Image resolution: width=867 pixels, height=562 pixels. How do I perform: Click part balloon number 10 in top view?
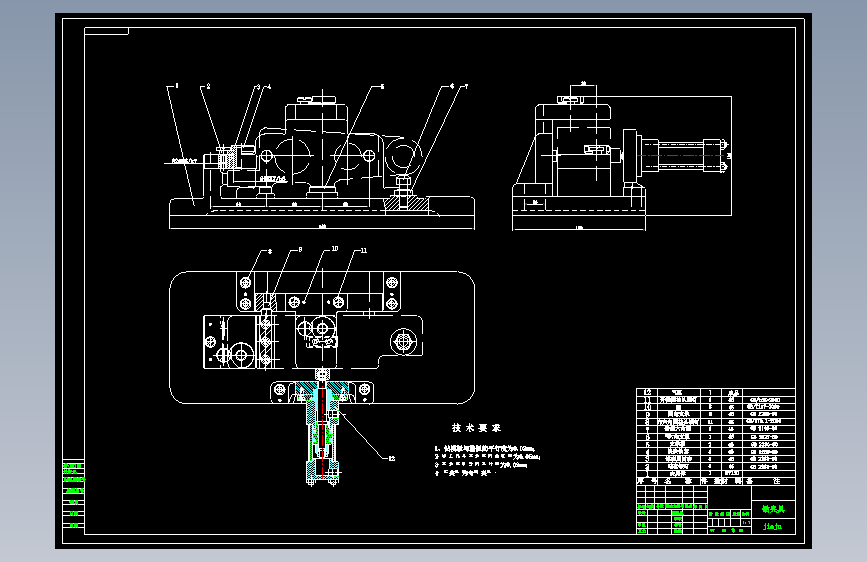[335, 249]
